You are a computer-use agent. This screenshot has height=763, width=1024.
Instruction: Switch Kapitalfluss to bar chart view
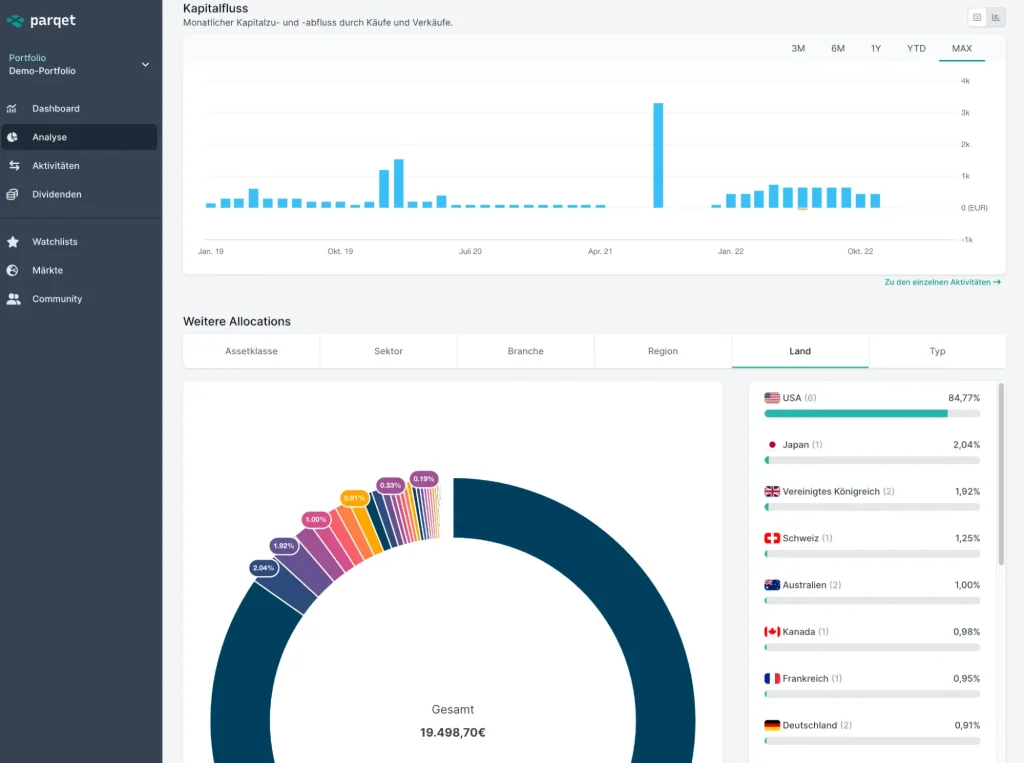pos(996,17)
